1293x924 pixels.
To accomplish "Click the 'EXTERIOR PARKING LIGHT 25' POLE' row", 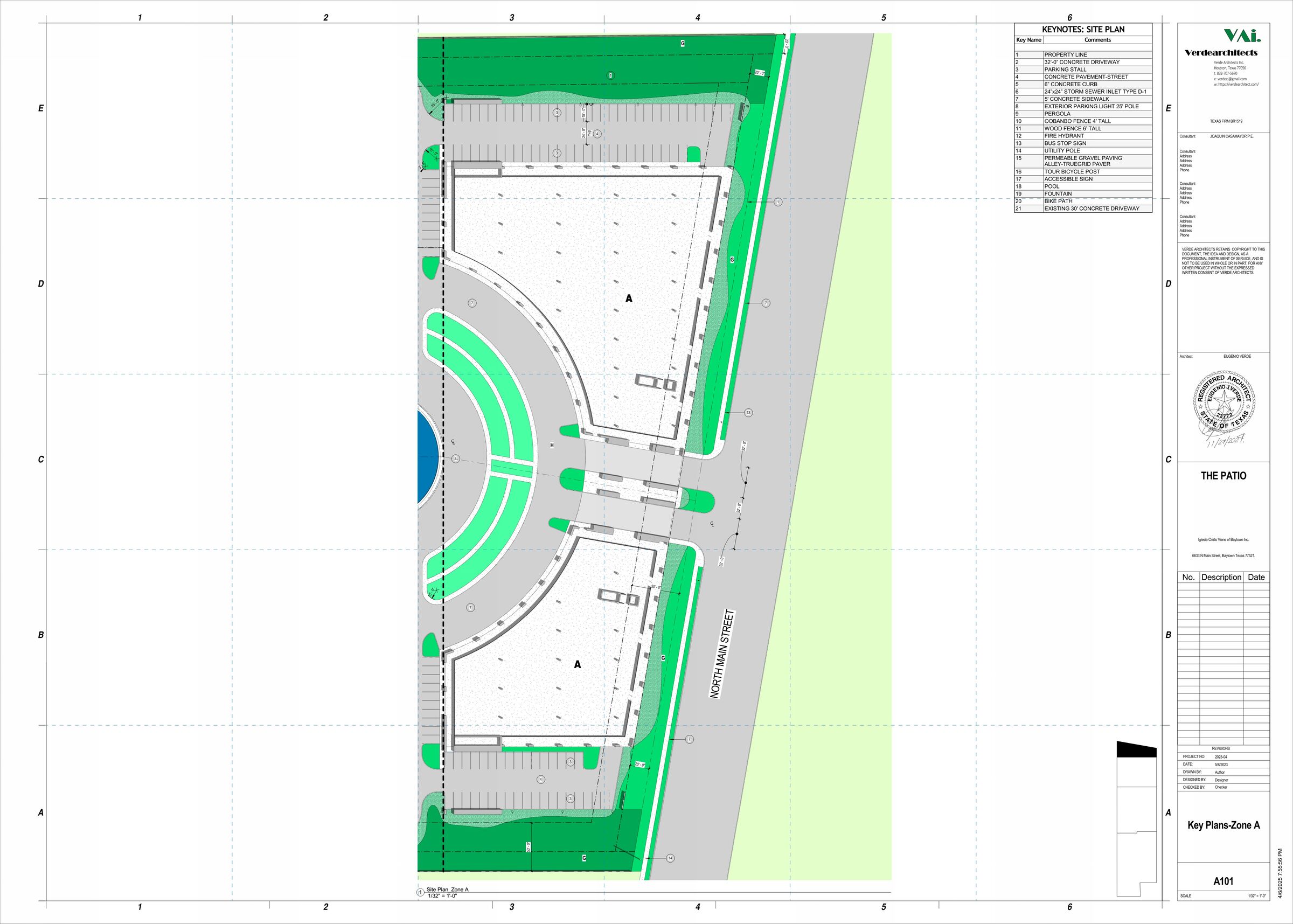I will [1083, 106].
